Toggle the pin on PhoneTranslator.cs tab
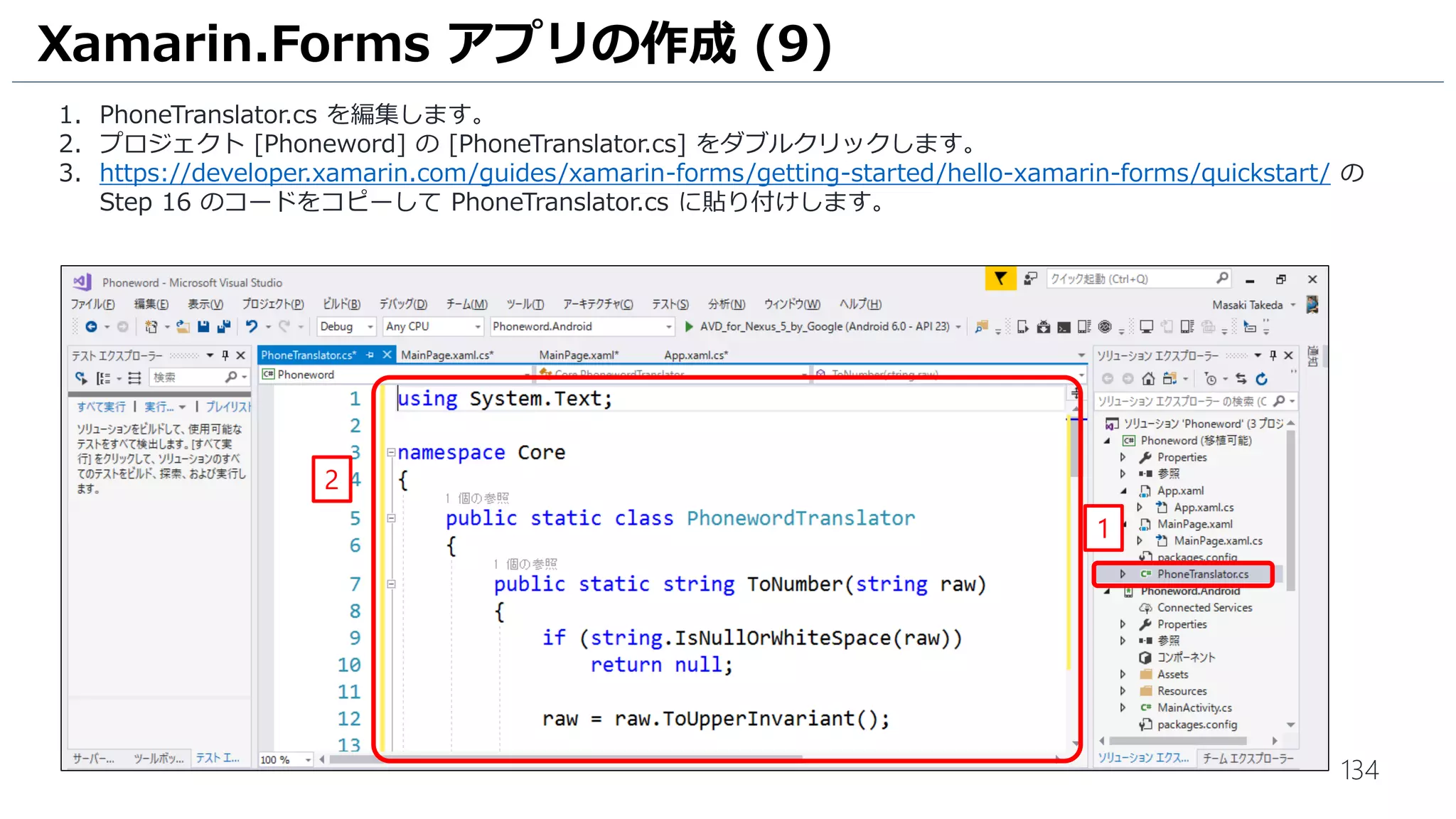 point(370,355)
